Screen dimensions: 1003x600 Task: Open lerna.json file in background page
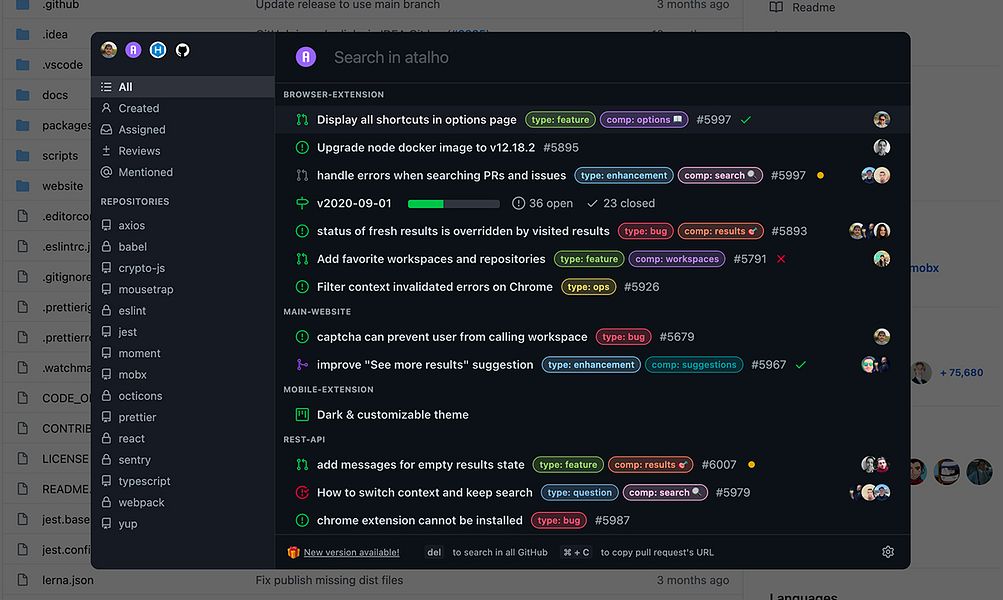68,580
